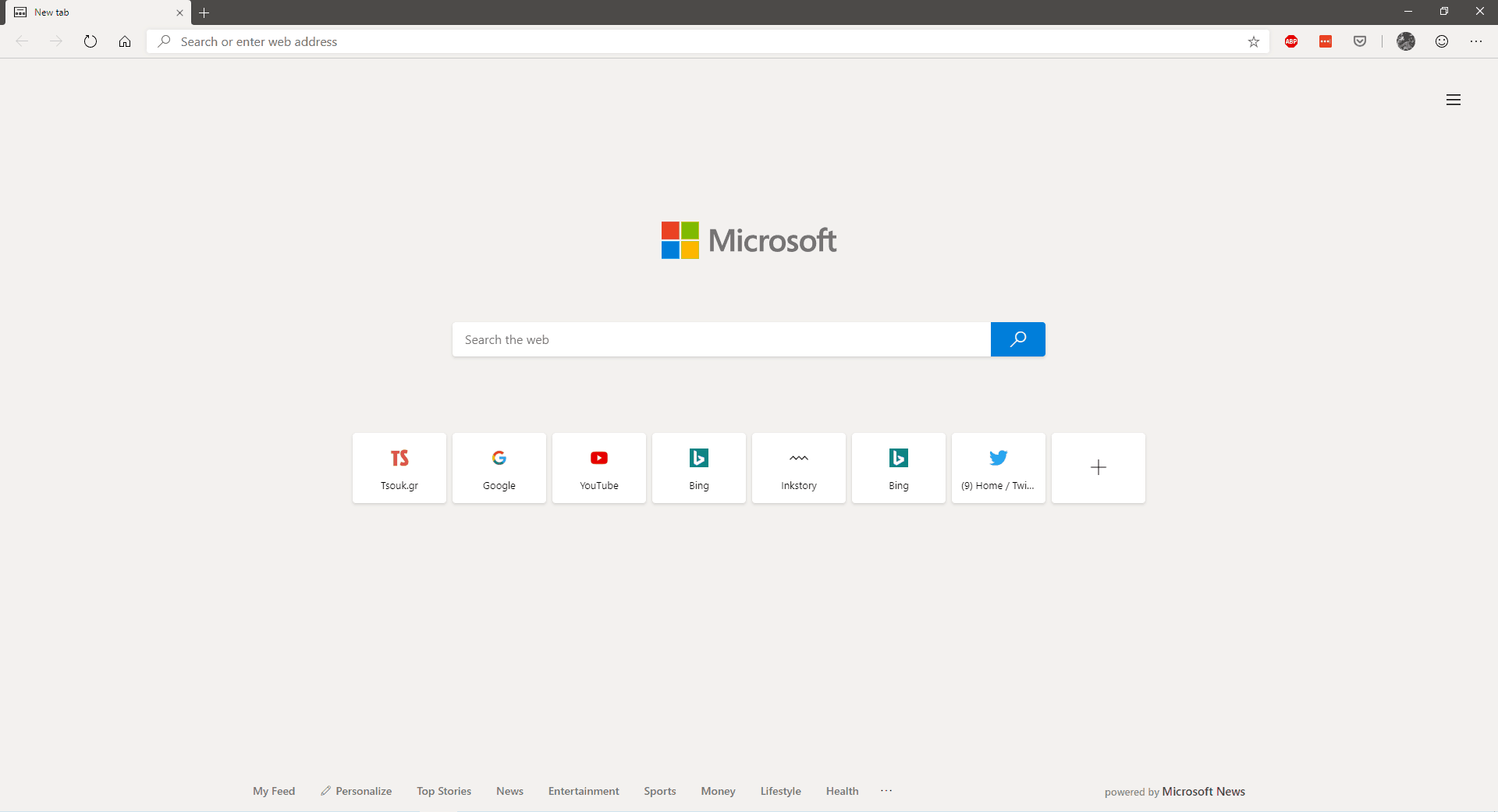This screenshot has height=812, width=1498.
Task: Click the blue search magnifier button
Action: coord(1017,339)
